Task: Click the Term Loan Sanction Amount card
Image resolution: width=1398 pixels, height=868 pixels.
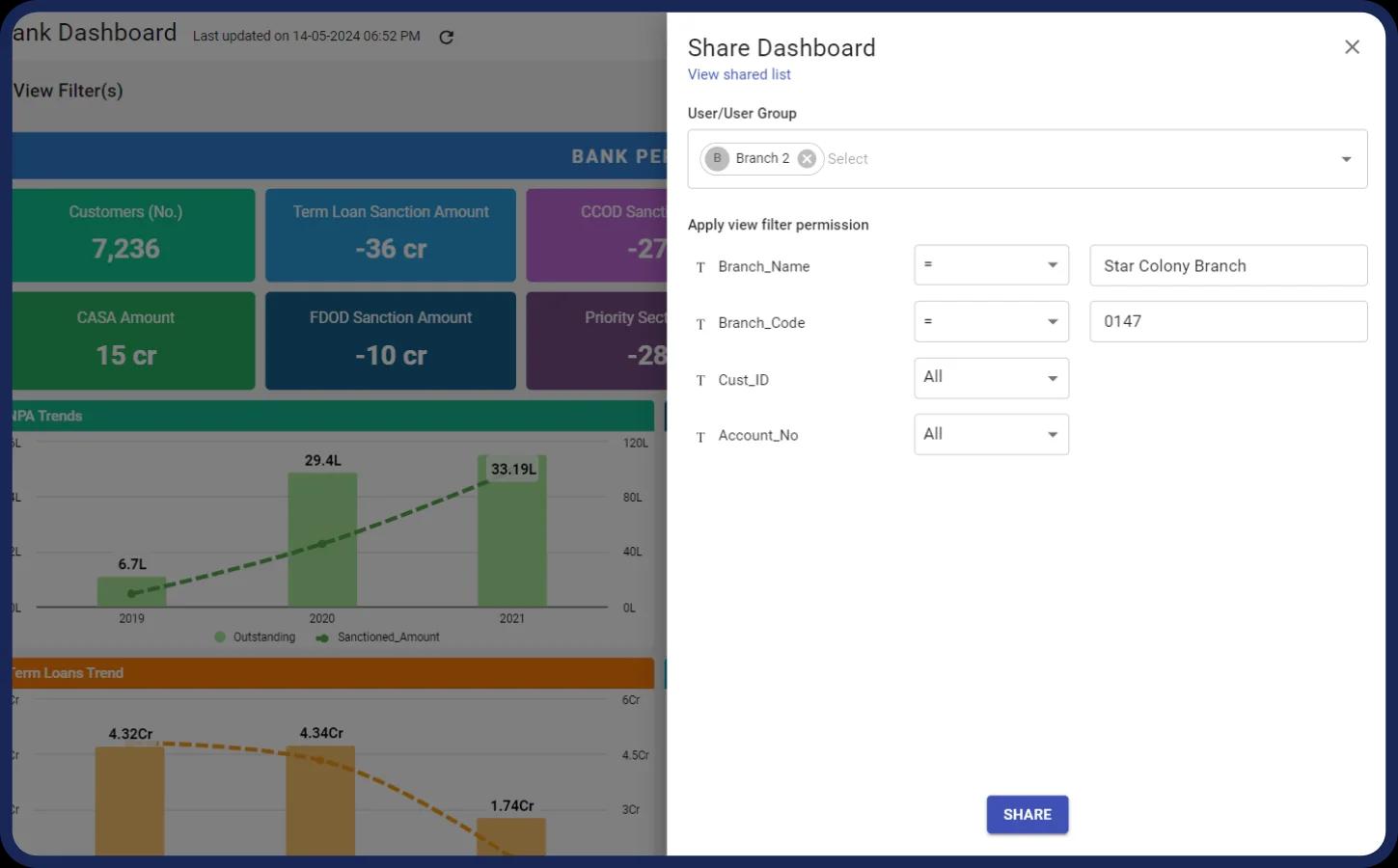Action: [x=391, y=235]
